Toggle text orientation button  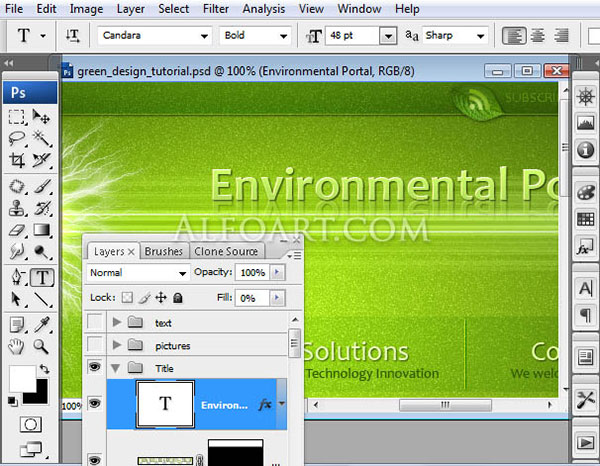(x=73, y=36)
